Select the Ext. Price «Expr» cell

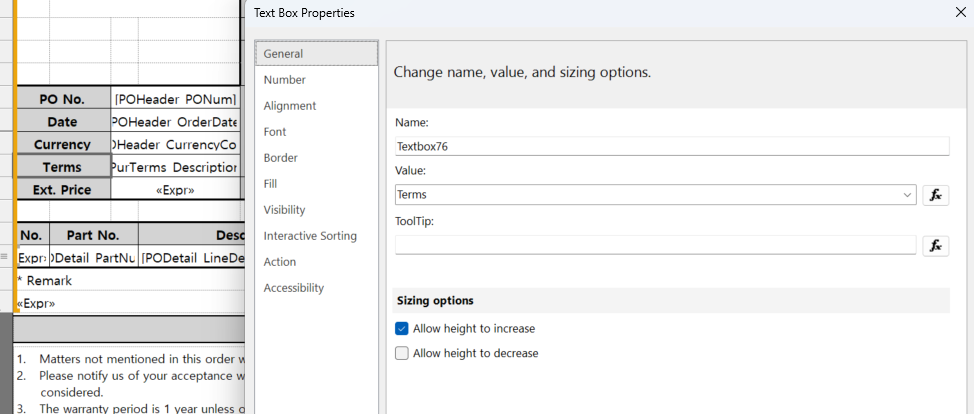tap(175, 190)
